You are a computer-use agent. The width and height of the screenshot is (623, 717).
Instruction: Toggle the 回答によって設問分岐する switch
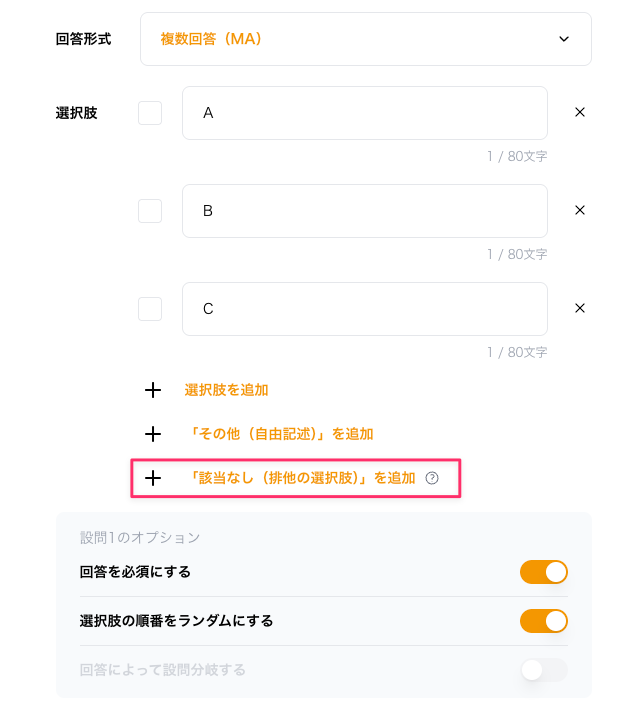(543, 670)
